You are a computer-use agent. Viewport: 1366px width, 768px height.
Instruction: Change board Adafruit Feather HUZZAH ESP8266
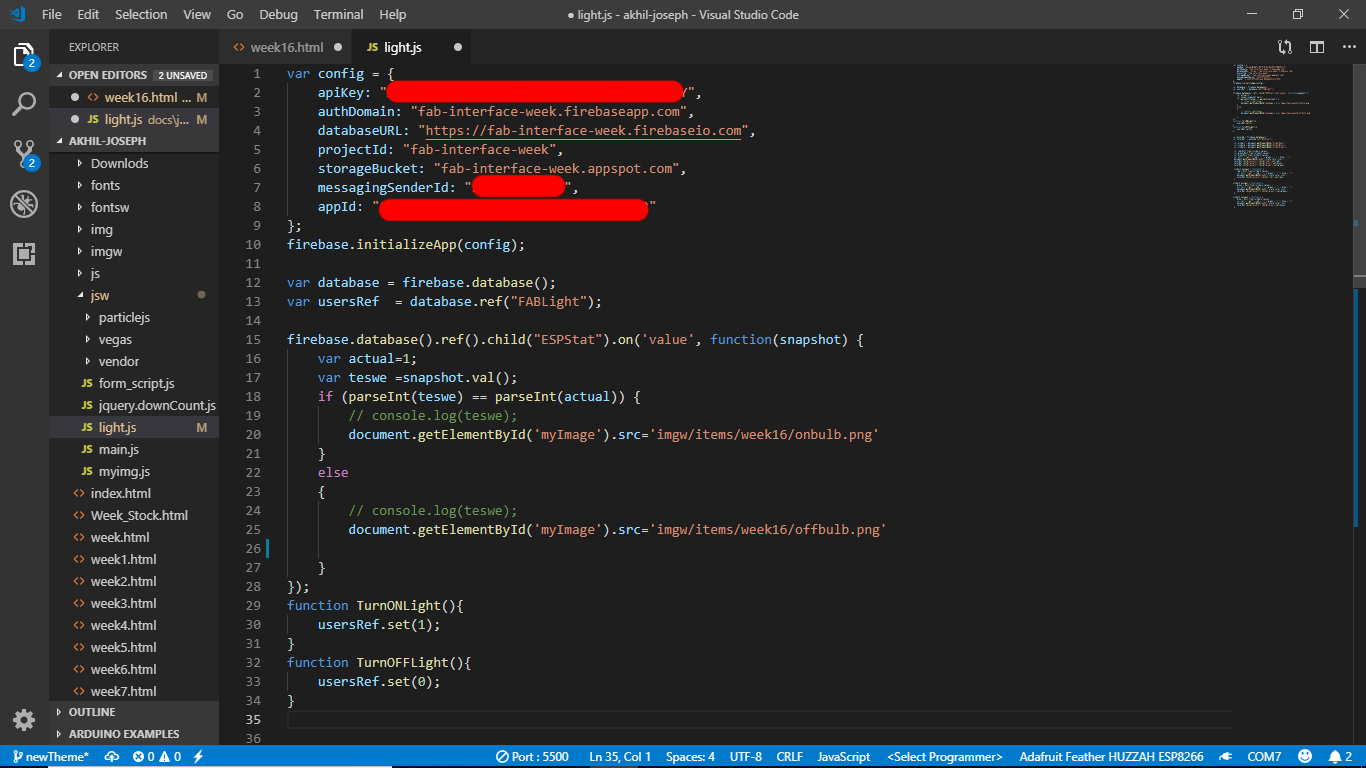pos(1112,757)
